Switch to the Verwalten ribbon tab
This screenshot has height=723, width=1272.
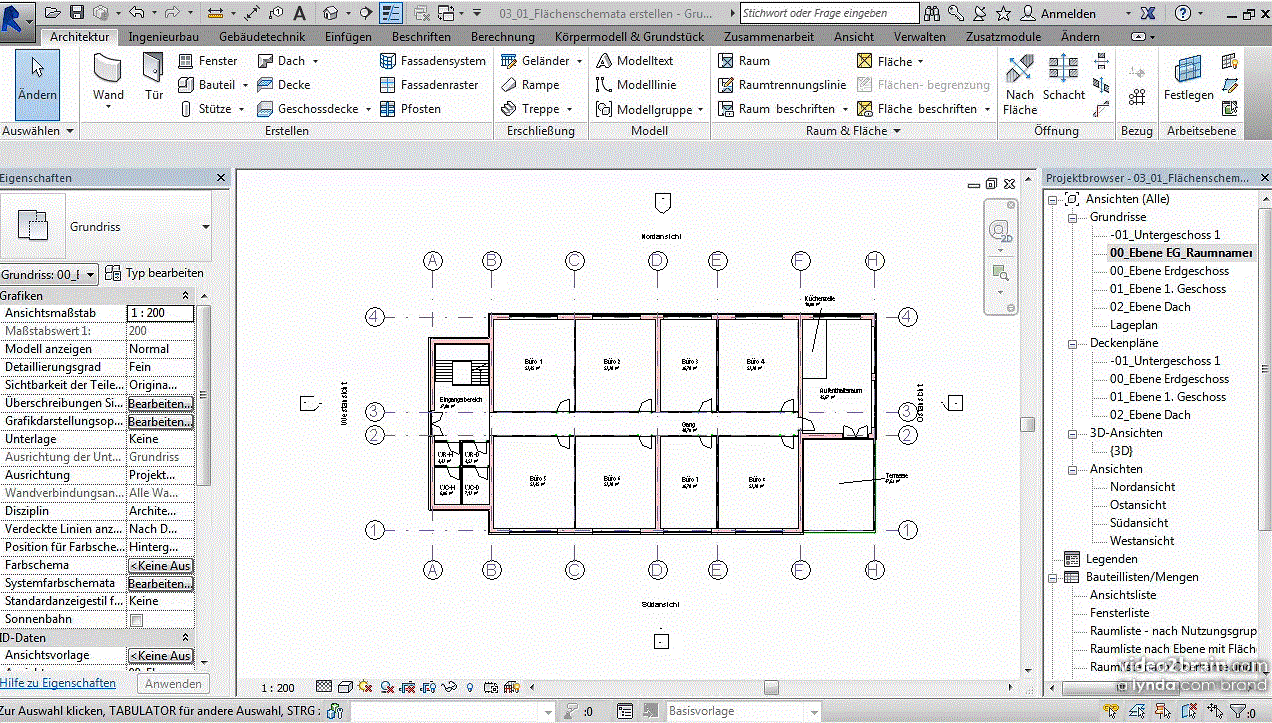pos(920,37)
